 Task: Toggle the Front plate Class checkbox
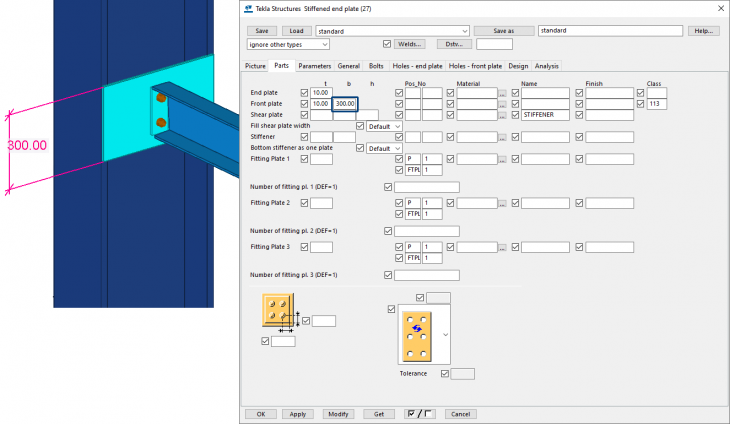pos(641,104)
